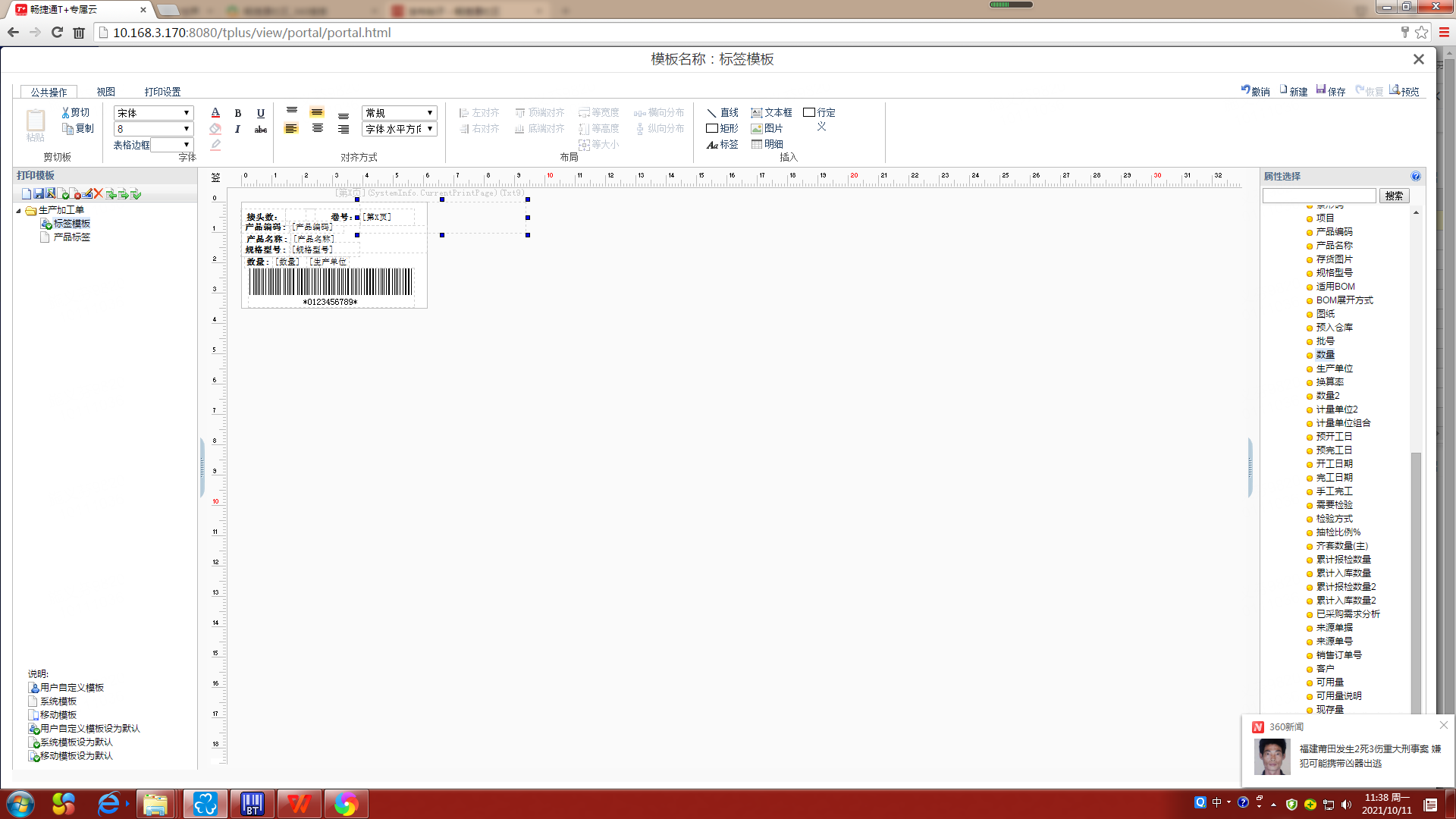Toggle strikethrough abc formatting

[261, 130]
